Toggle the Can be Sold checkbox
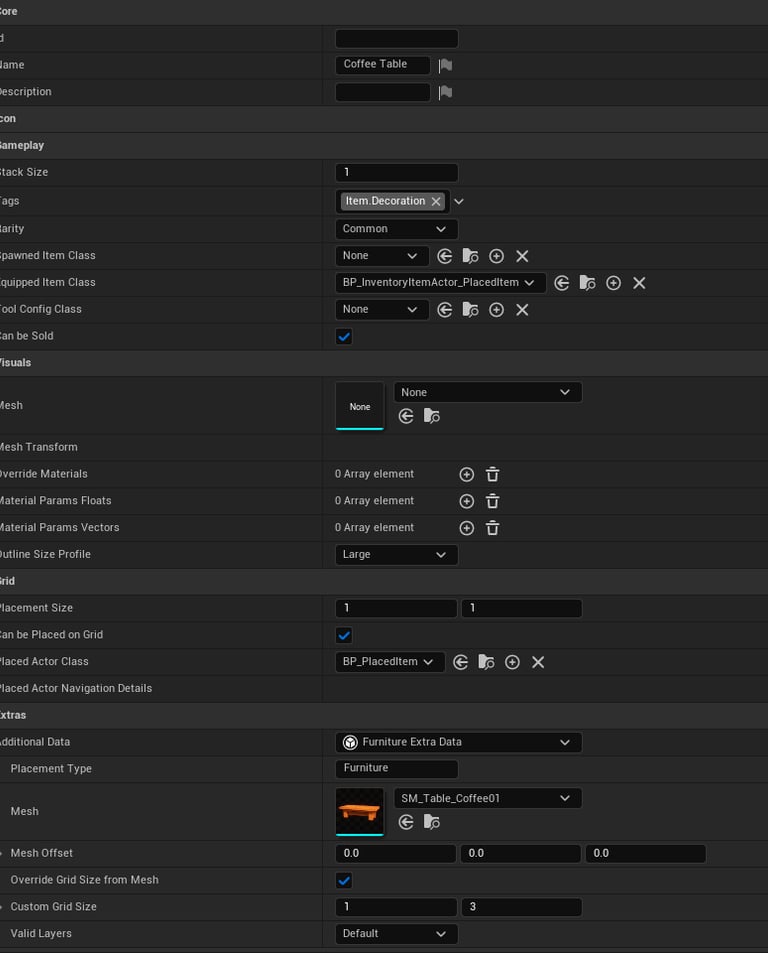The image size is (768, 953). point(344,337)
